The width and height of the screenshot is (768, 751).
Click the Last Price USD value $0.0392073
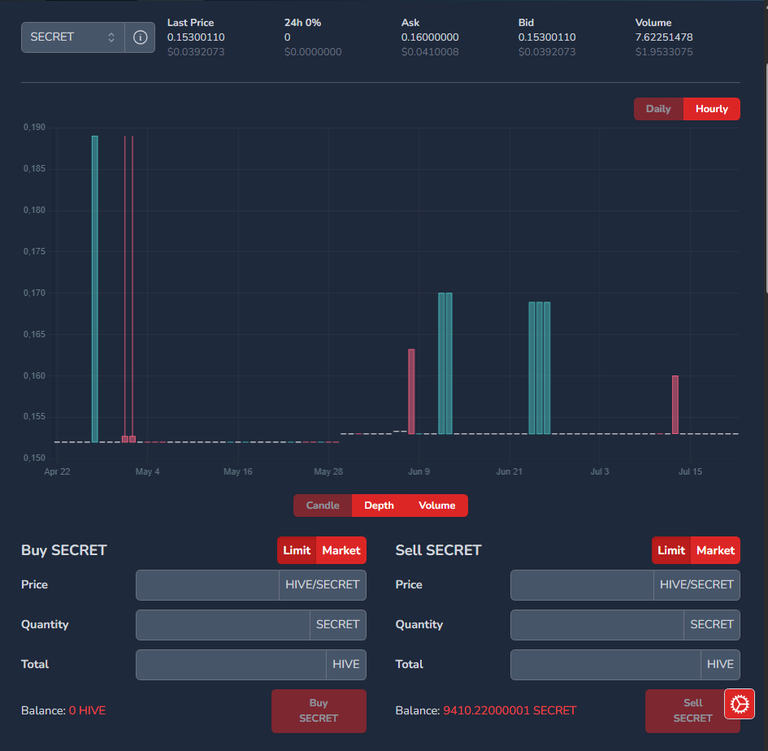pyautogui.click(x=196, y=52)
